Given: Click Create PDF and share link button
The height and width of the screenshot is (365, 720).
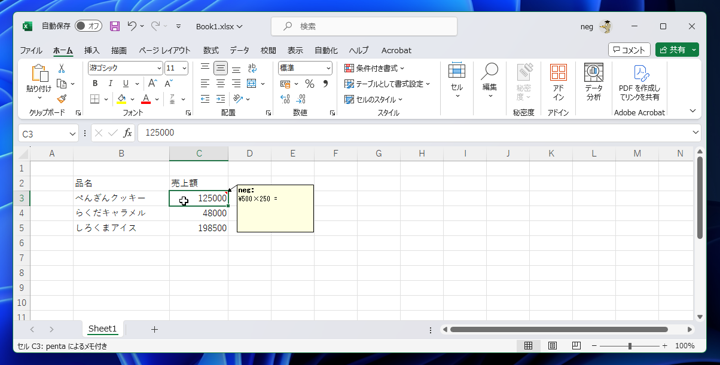Looking at the screenshot, I should pos(639,83).
